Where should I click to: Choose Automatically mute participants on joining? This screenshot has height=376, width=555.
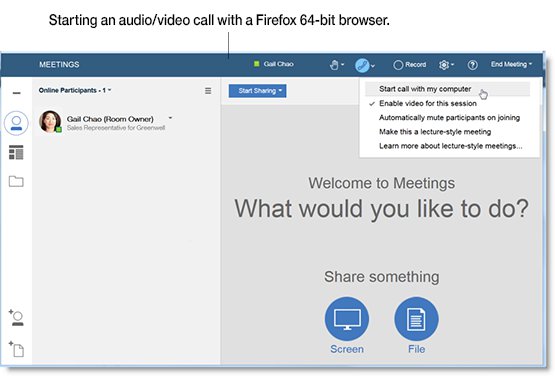pyautogui.click(x=449, y=118)
